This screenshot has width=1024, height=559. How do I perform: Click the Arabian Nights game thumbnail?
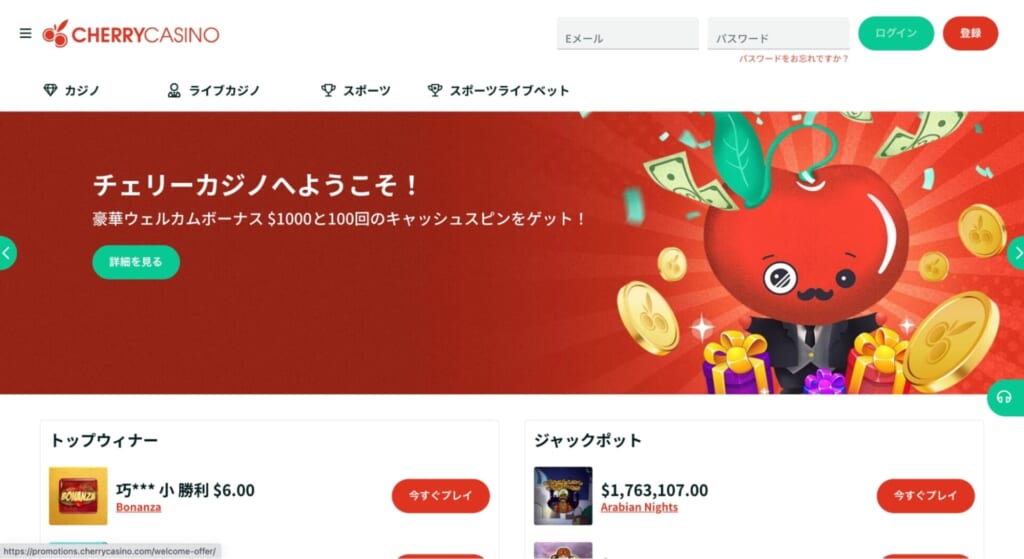[x=563, y=496]
